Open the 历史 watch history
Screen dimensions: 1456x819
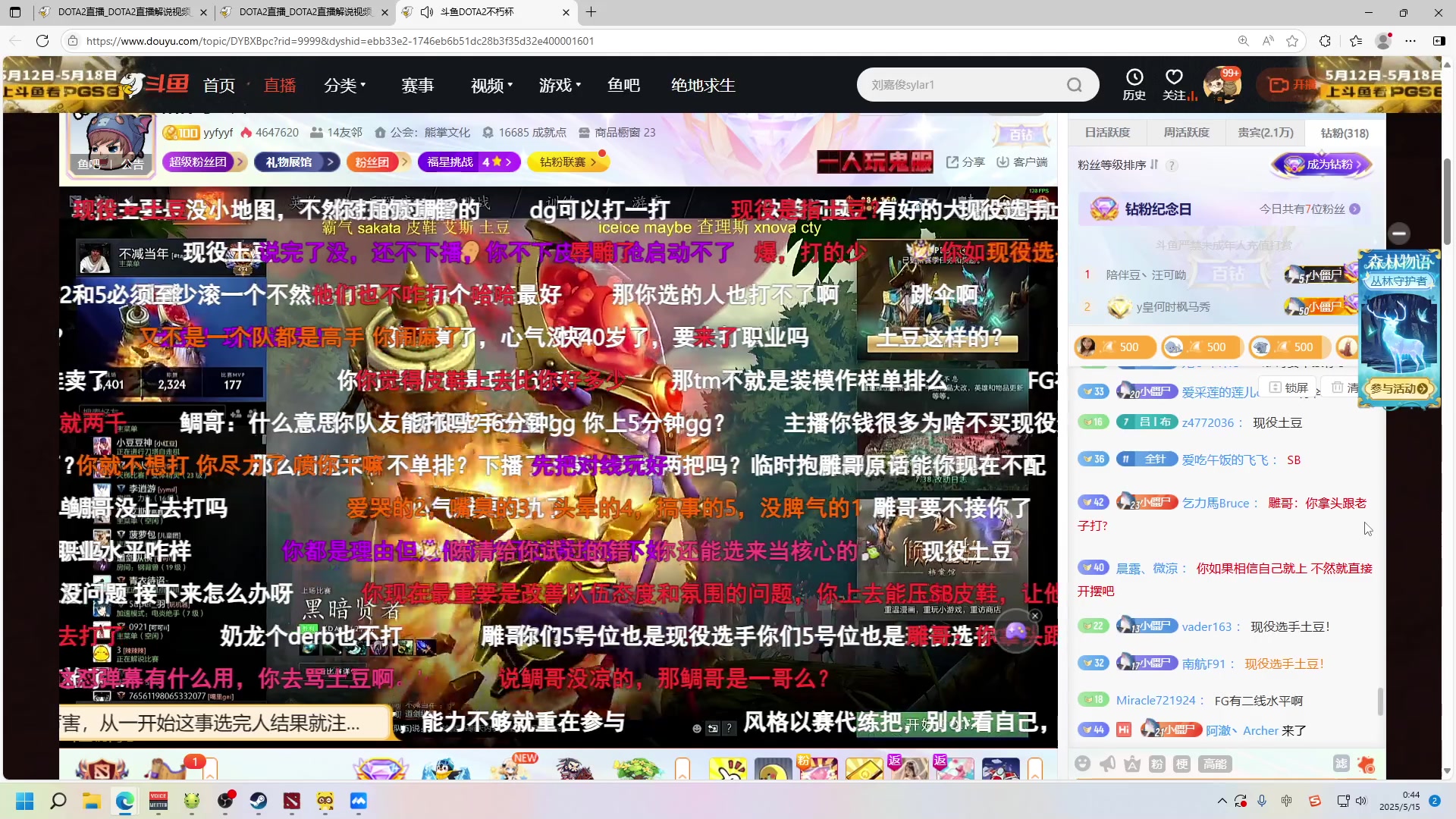click(1134, 84)
